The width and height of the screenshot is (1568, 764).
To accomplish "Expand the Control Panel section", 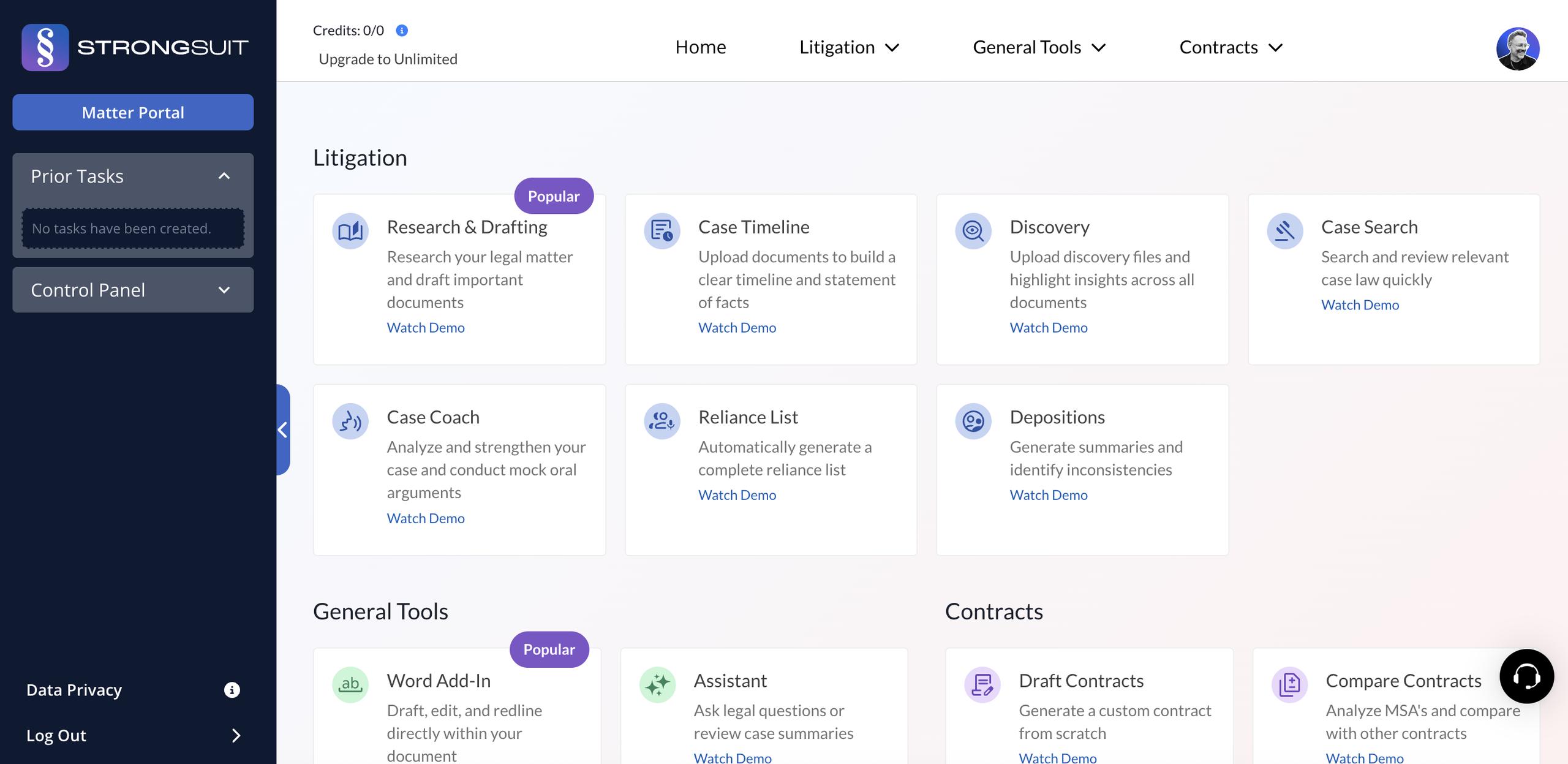I will click(x=224, y=290).
